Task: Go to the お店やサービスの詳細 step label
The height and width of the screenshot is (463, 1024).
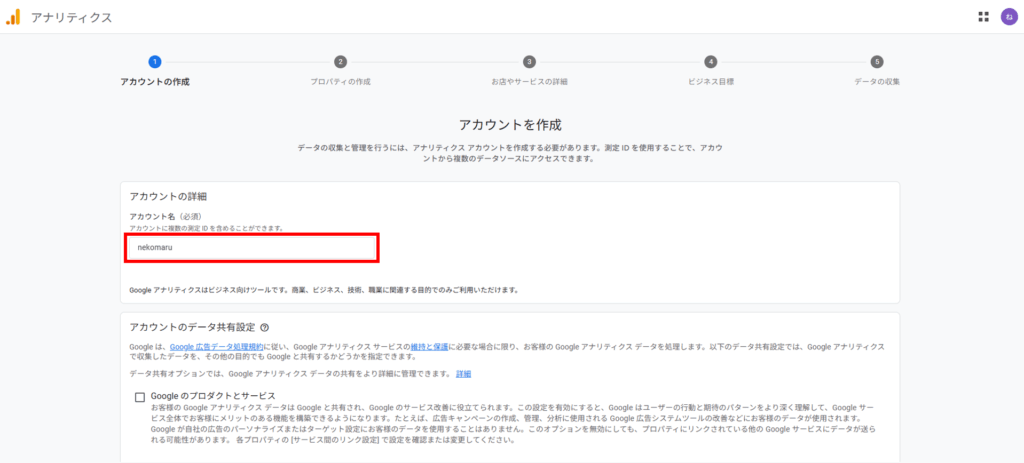Action: coord(529,82)
